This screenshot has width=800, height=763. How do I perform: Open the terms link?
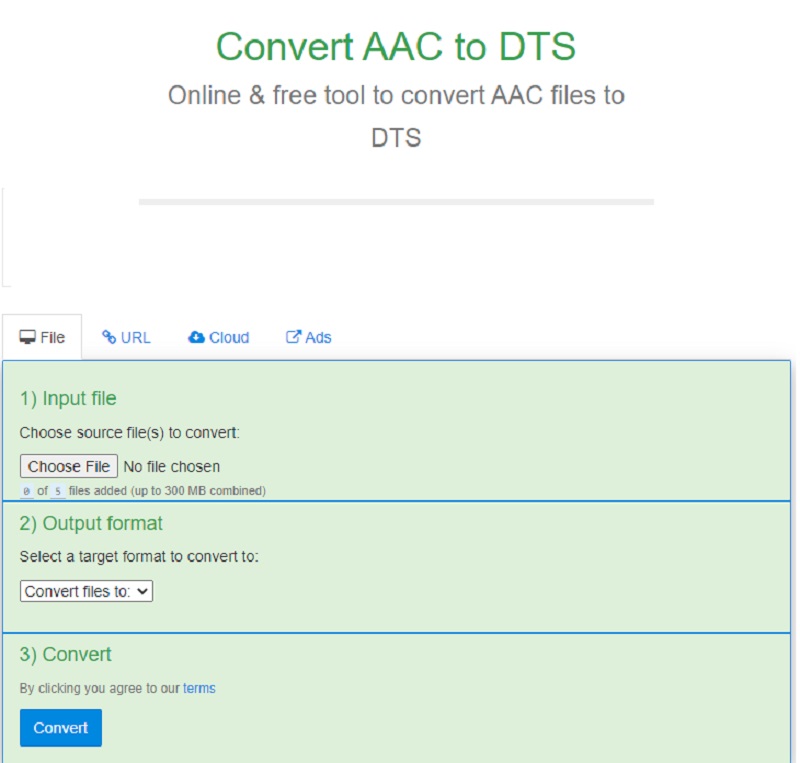(x=197, y=688)
